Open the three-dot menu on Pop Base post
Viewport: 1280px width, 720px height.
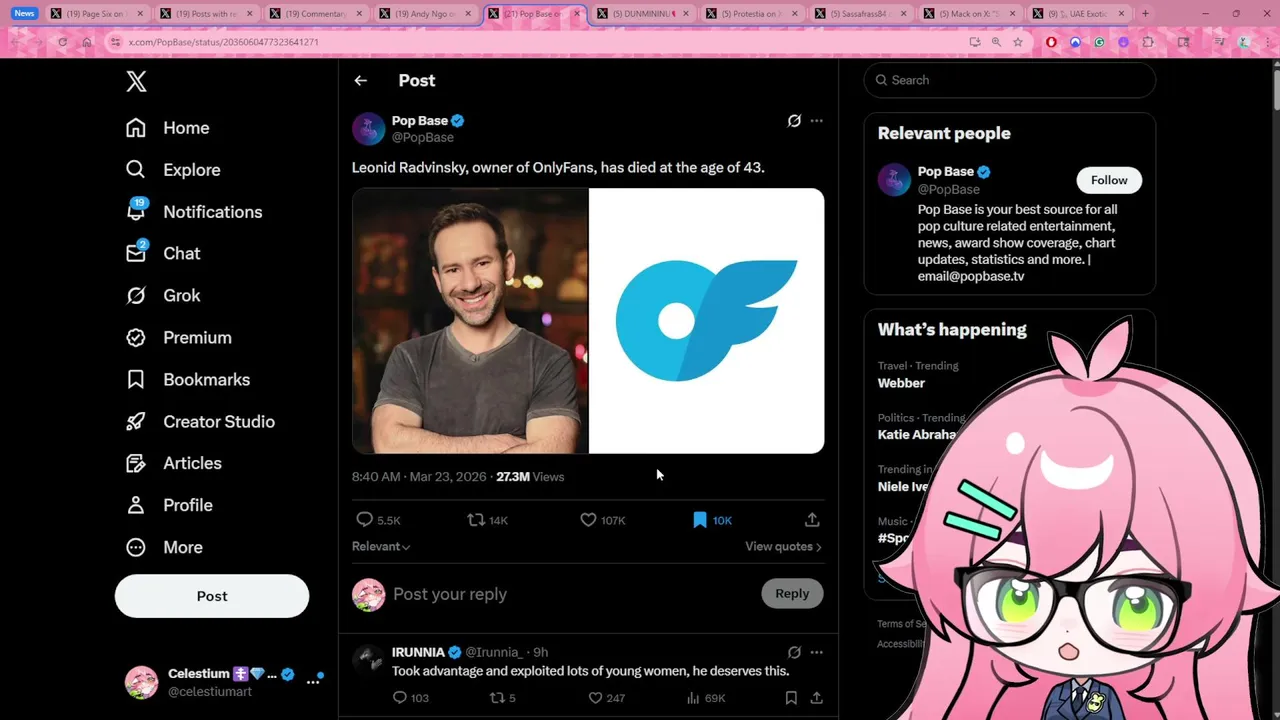coord(817,121)
